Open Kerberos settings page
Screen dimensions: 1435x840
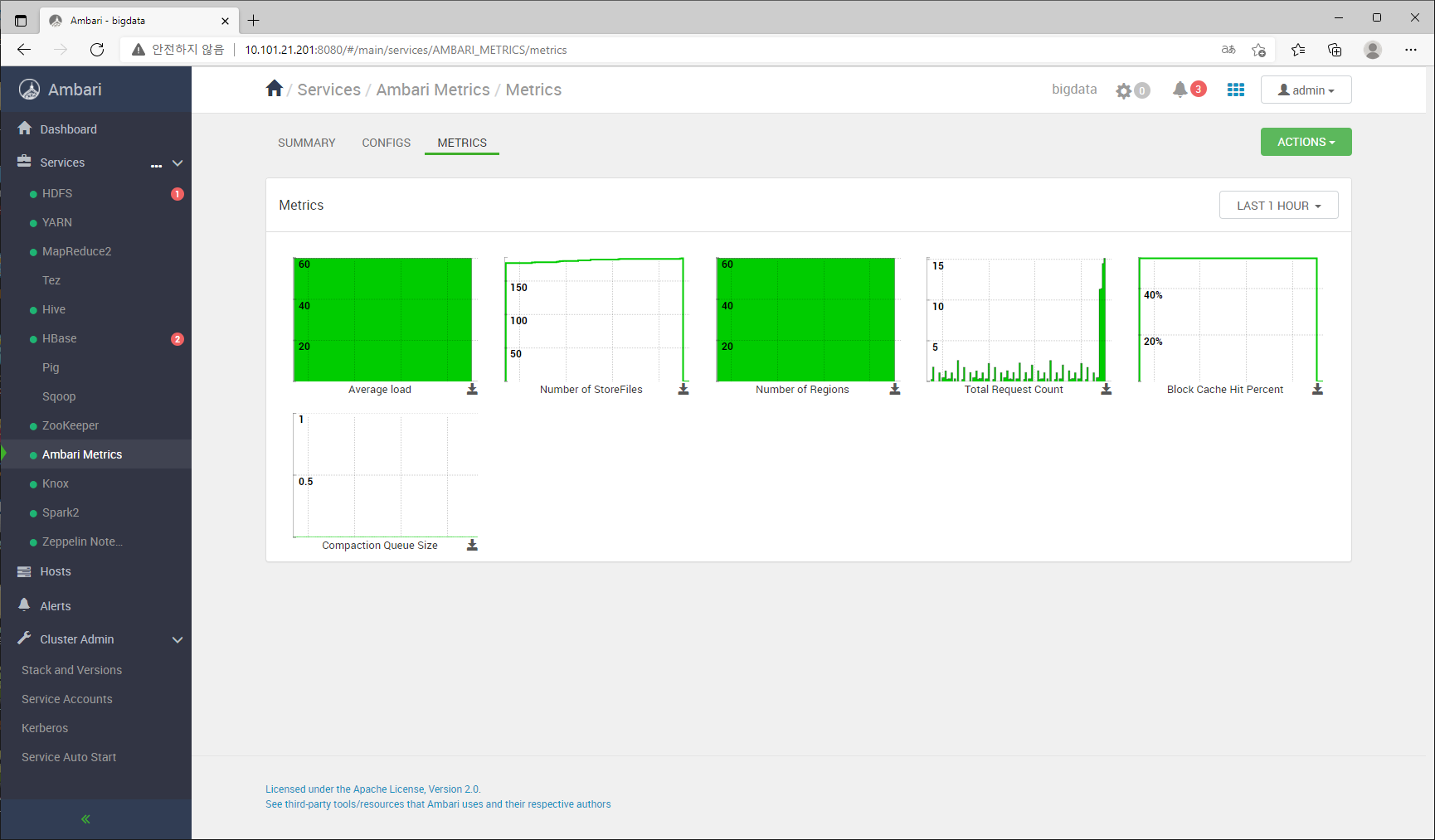[45, 728]
